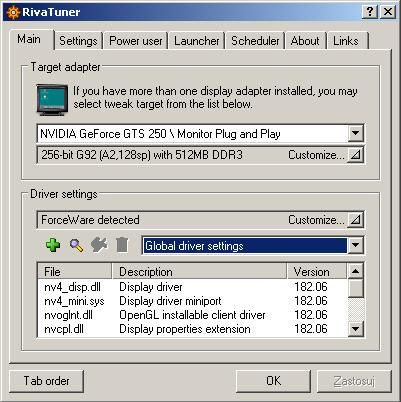Viewport: 401px width, 402px height.
Task: Expand the Global driver settings dropdown
Action: [x=355, y=246]
